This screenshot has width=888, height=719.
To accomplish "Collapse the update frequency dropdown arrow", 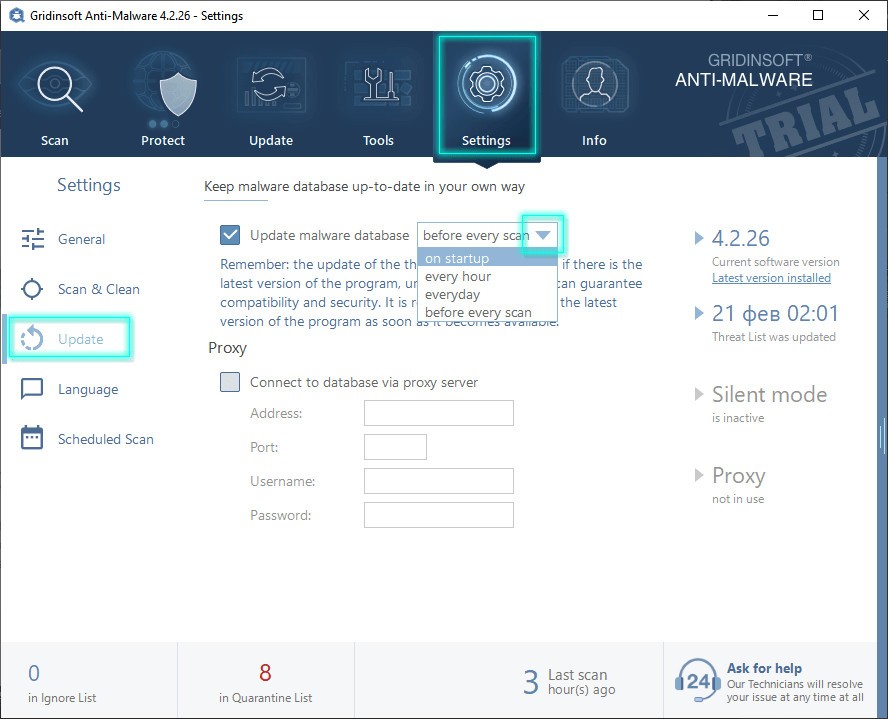I will (543, 235).
